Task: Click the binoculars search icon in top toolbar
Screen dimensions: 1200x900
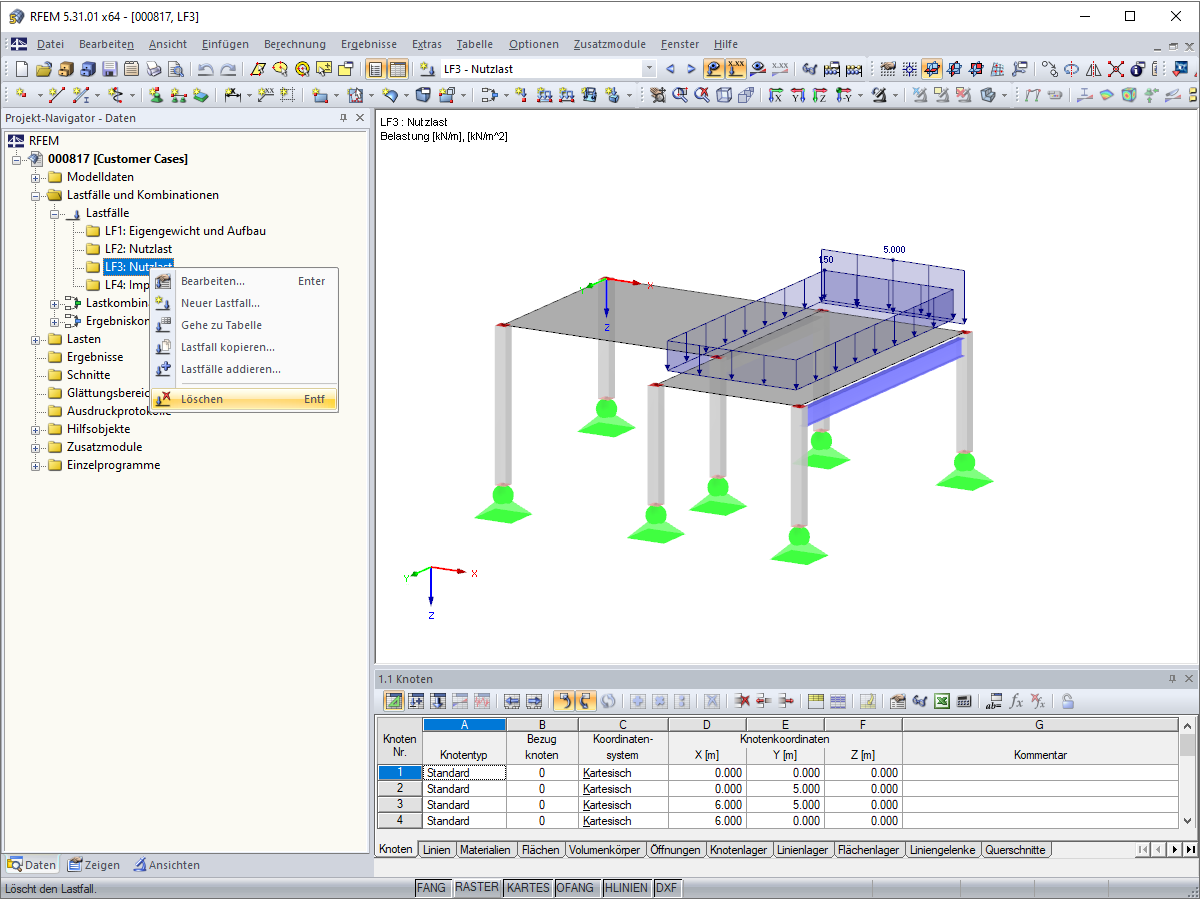Action: click(x=809, y=69)
